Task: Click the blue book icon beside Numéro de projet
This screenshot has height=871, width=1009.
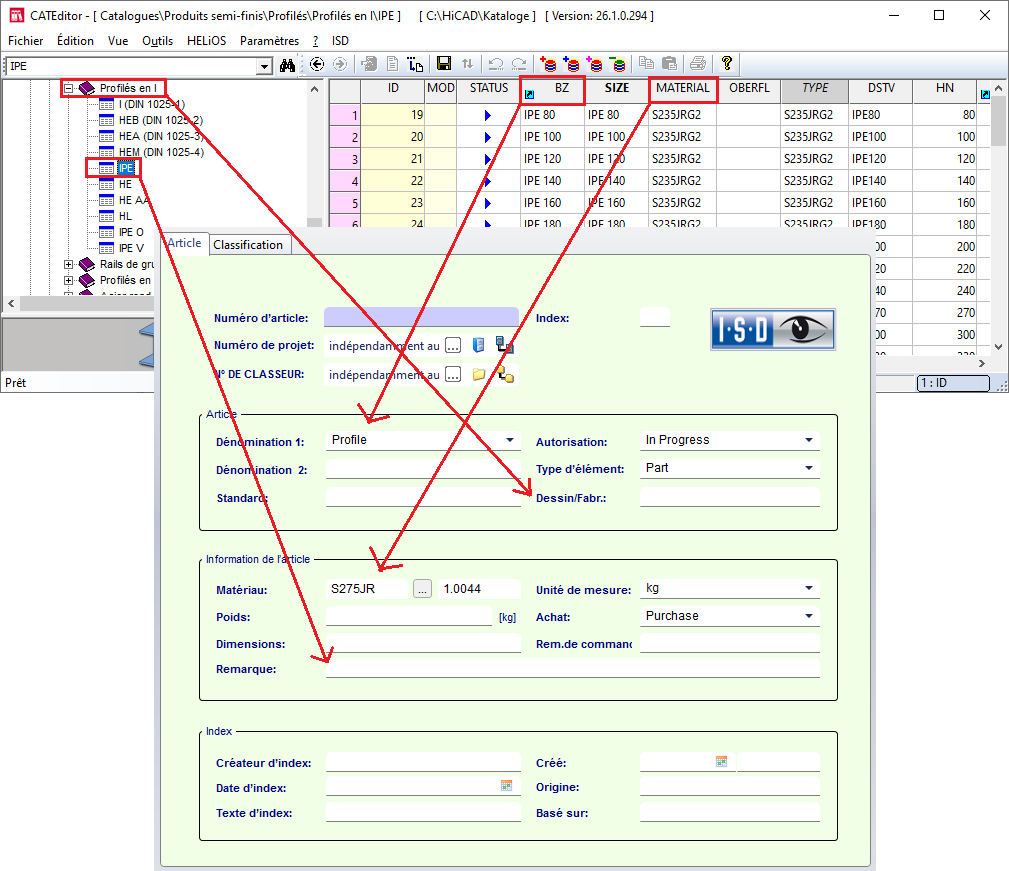Action: point(479,345)
